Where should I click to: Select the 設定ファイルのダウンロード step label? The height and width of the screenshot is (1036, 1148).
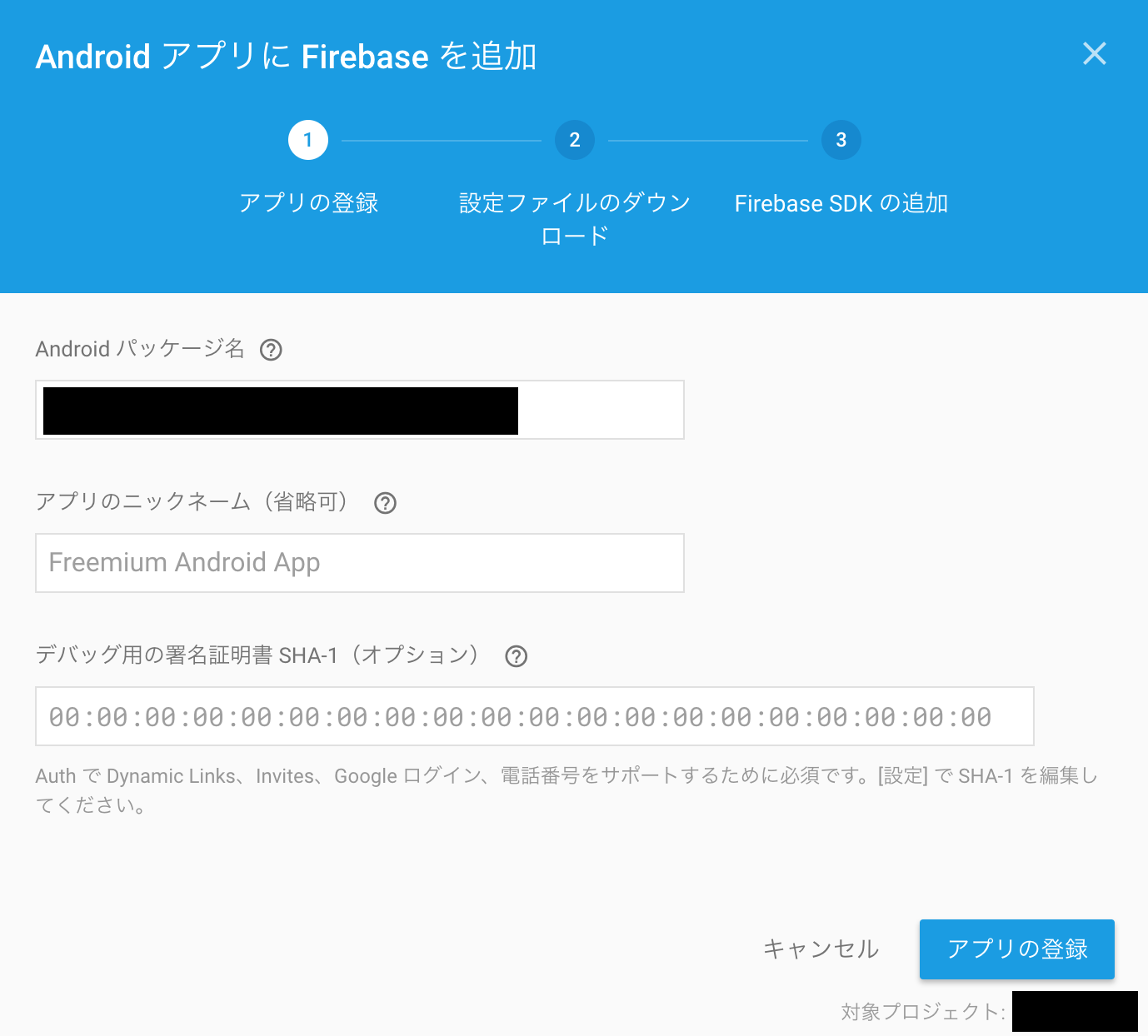pyautogui.click(x=575, y=219)
